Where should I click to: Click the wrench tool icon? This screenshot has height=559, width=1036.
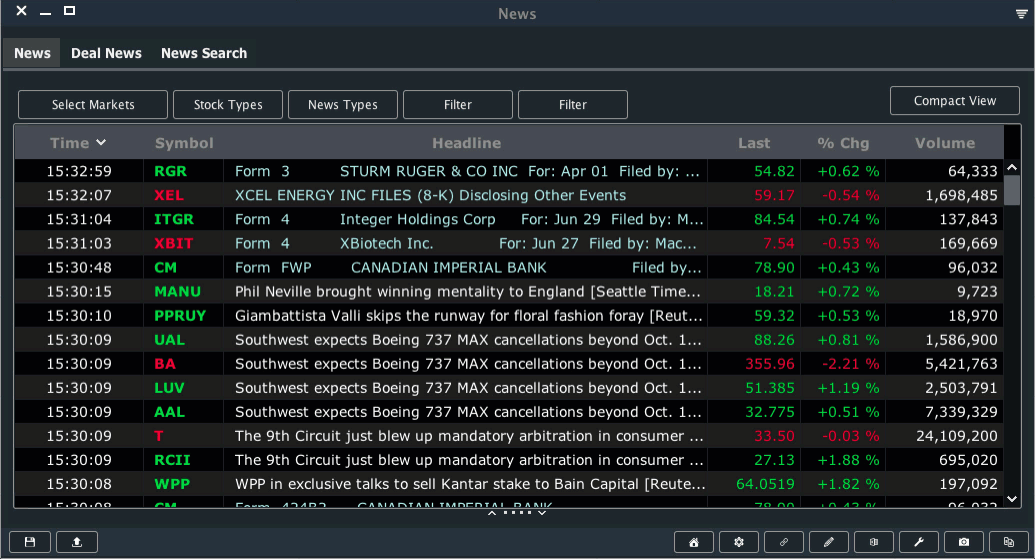coord(919,542)
